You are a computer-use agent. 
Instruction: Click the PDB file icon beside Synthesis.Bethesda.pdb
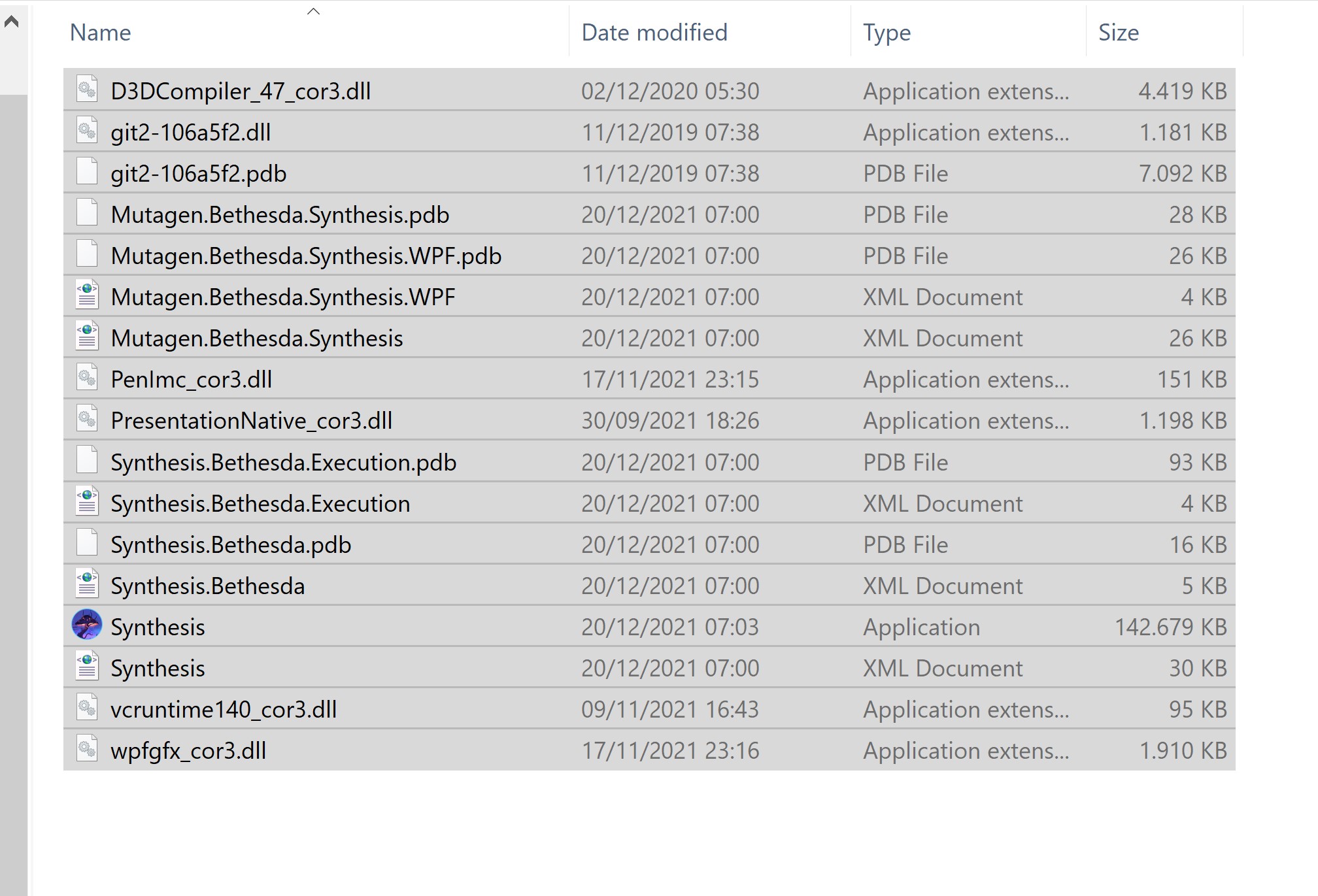[x=86, y=544]
